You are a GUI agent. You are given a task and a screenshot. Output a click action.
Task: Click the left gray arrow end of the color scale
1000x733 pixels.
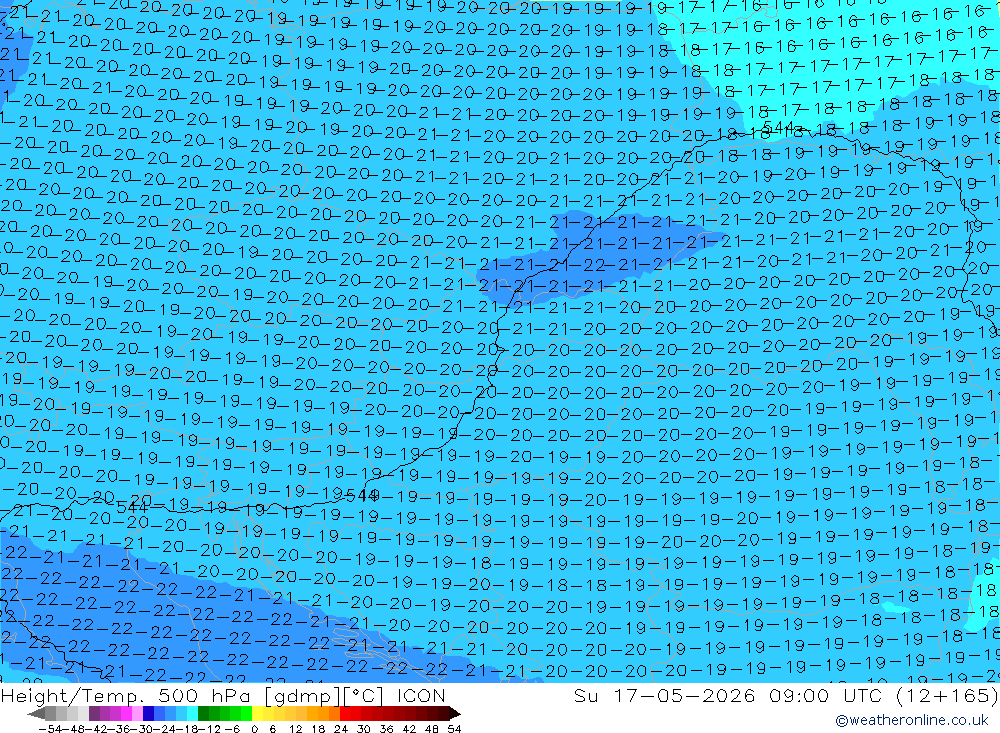[36, 713]
